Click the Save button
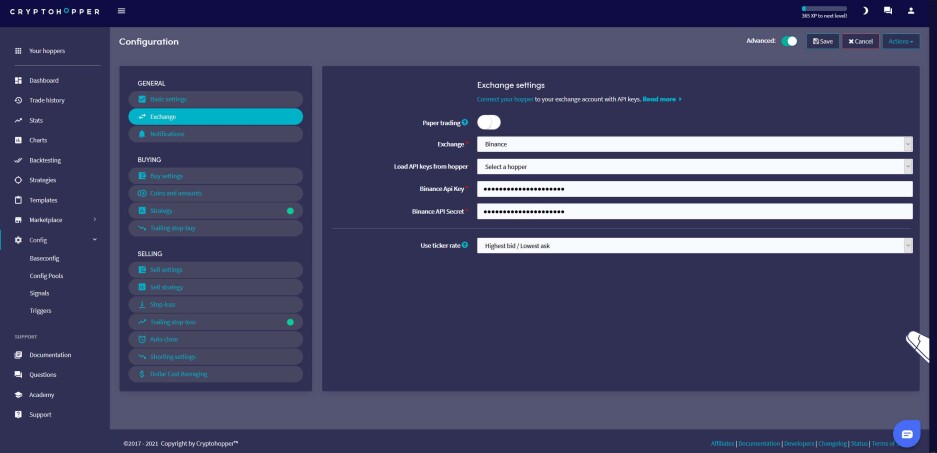This screenshot has height=453, width=937. [x=823, y=41]
